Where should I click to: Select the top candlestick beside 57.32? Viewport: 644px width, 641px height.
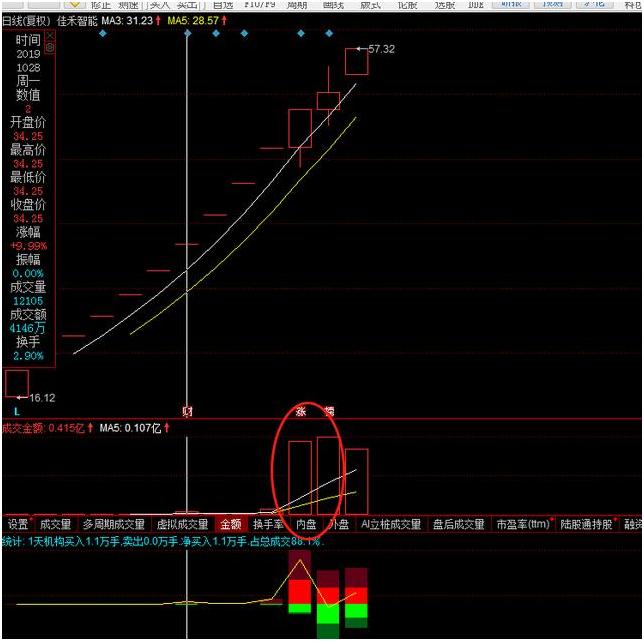pos(356,62)
